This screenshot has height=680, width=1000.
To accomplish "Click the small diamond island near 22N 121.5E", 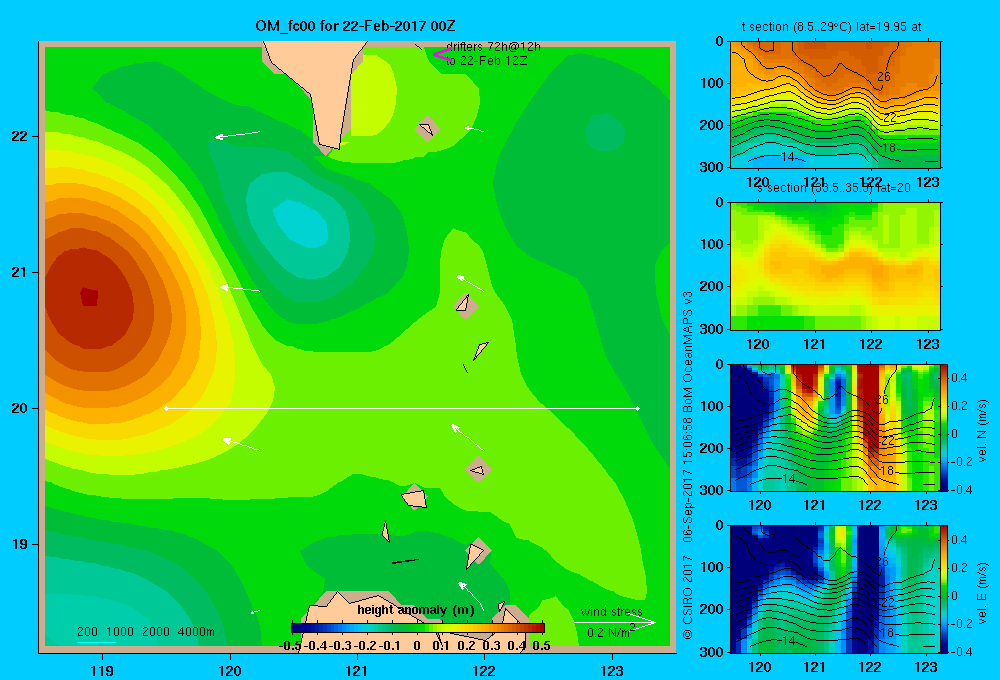I will 427,129.
